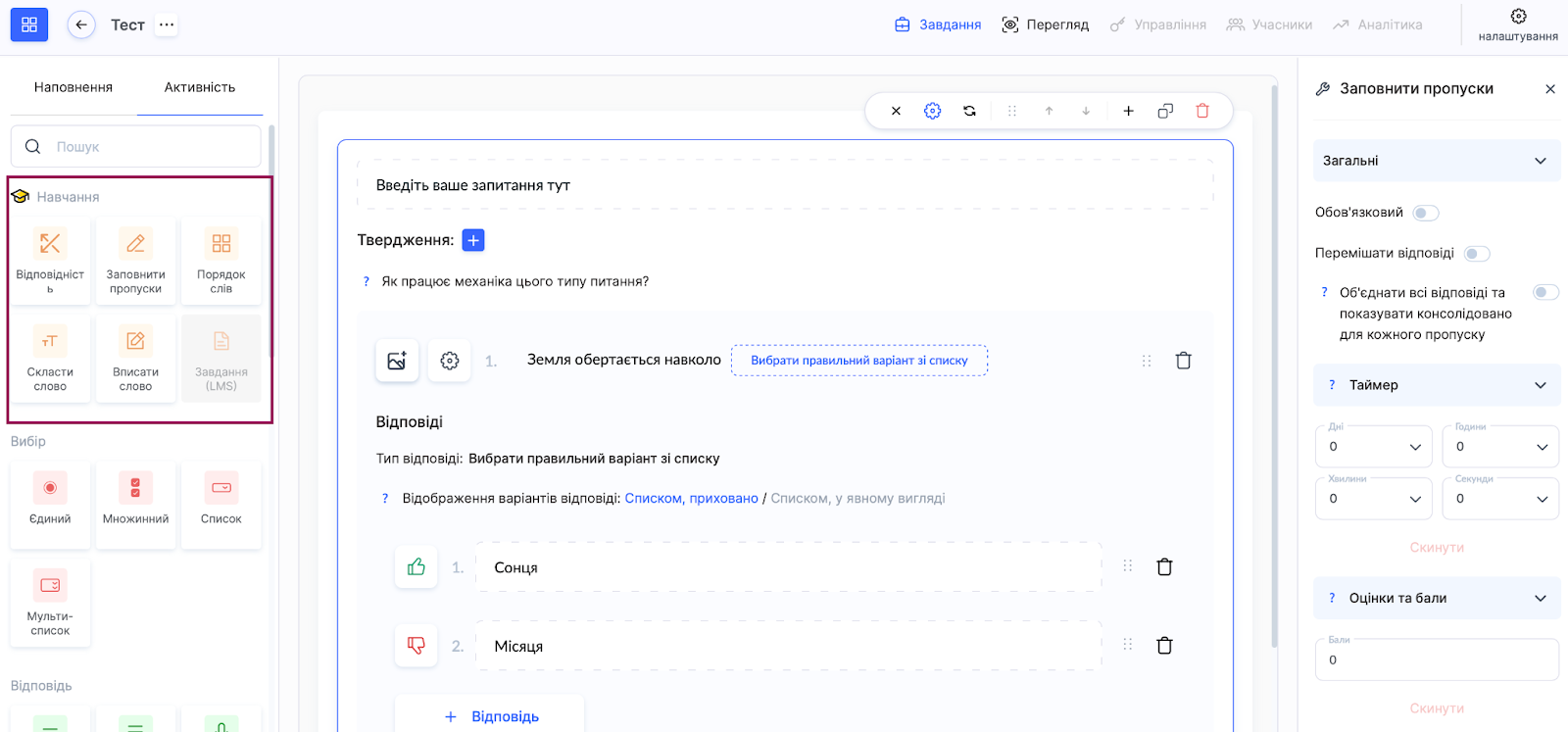Open the Години dropdown

[x=1500, y=447]
